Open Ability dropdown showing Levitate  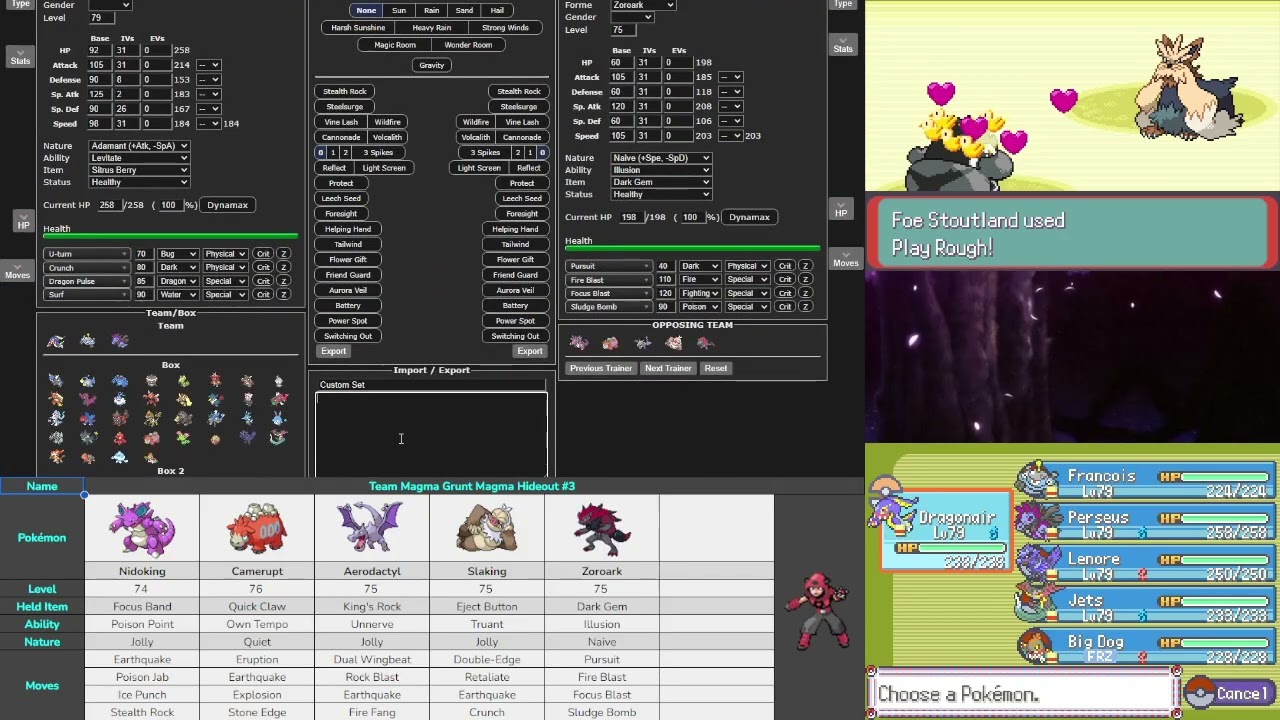(139, 158)
